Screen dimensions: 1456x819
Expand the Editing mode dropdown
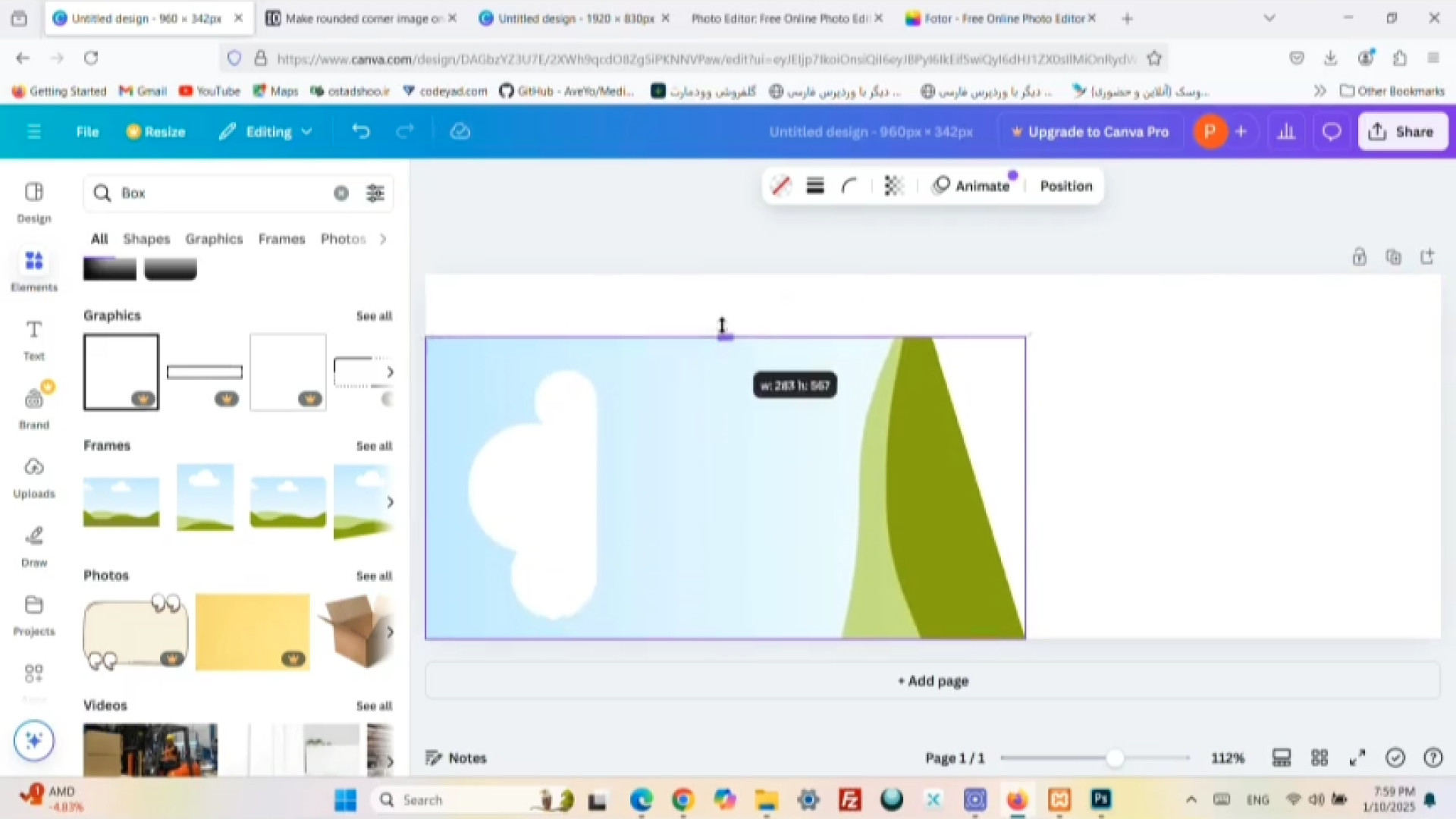pos(267,132)
